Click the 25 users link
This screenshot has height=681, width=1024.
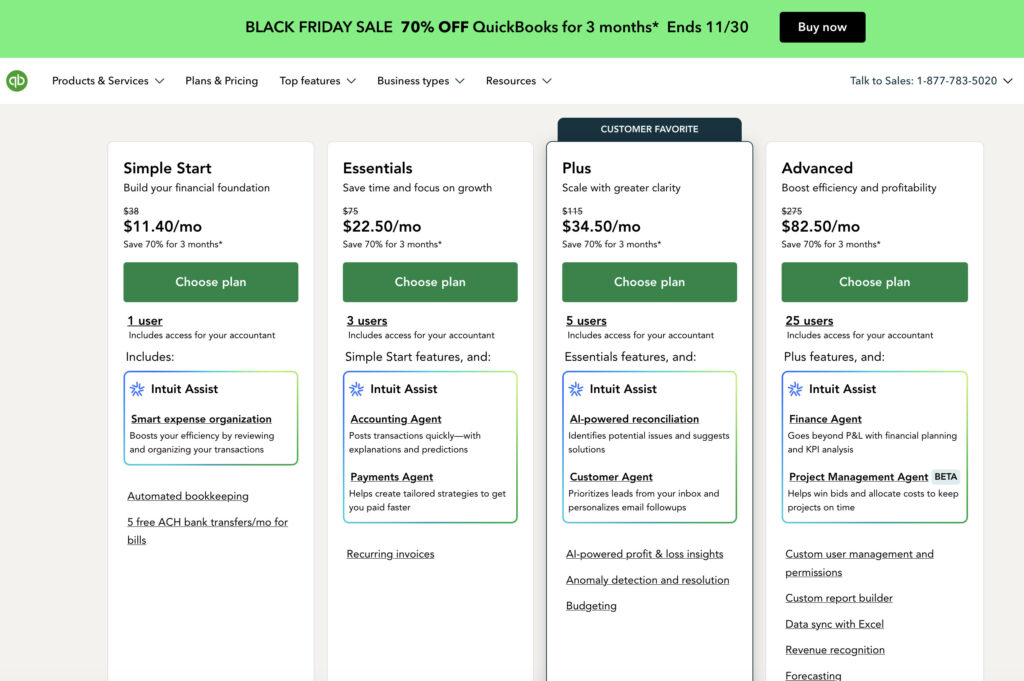tap(809, 321)
